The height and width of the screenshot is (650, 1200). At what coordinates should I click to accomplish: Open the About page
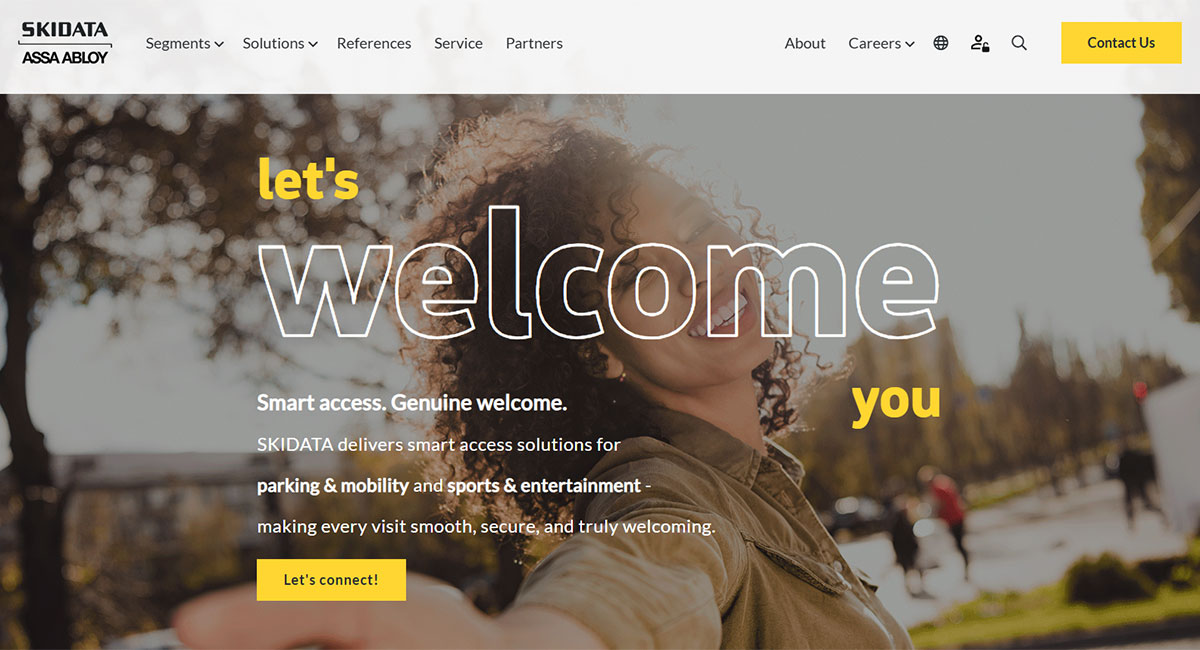tap(805, 43)
